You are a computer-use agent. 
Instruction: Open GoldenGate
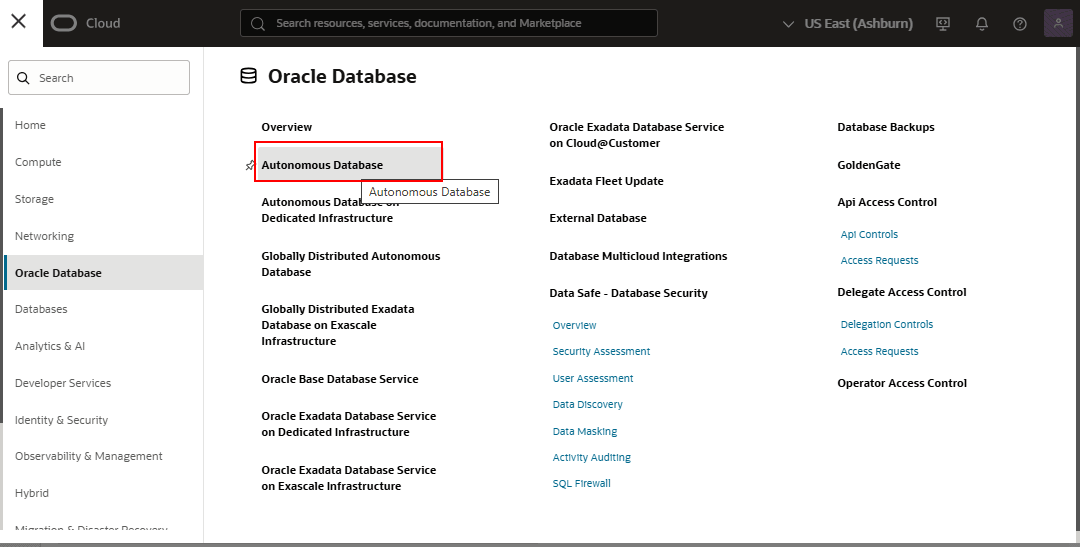[869, 165]
